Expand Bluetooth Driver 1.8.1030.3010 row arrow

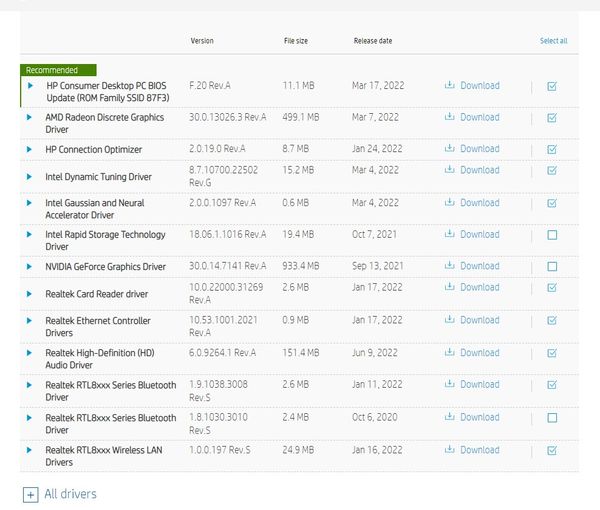click(x=29, y=418)
